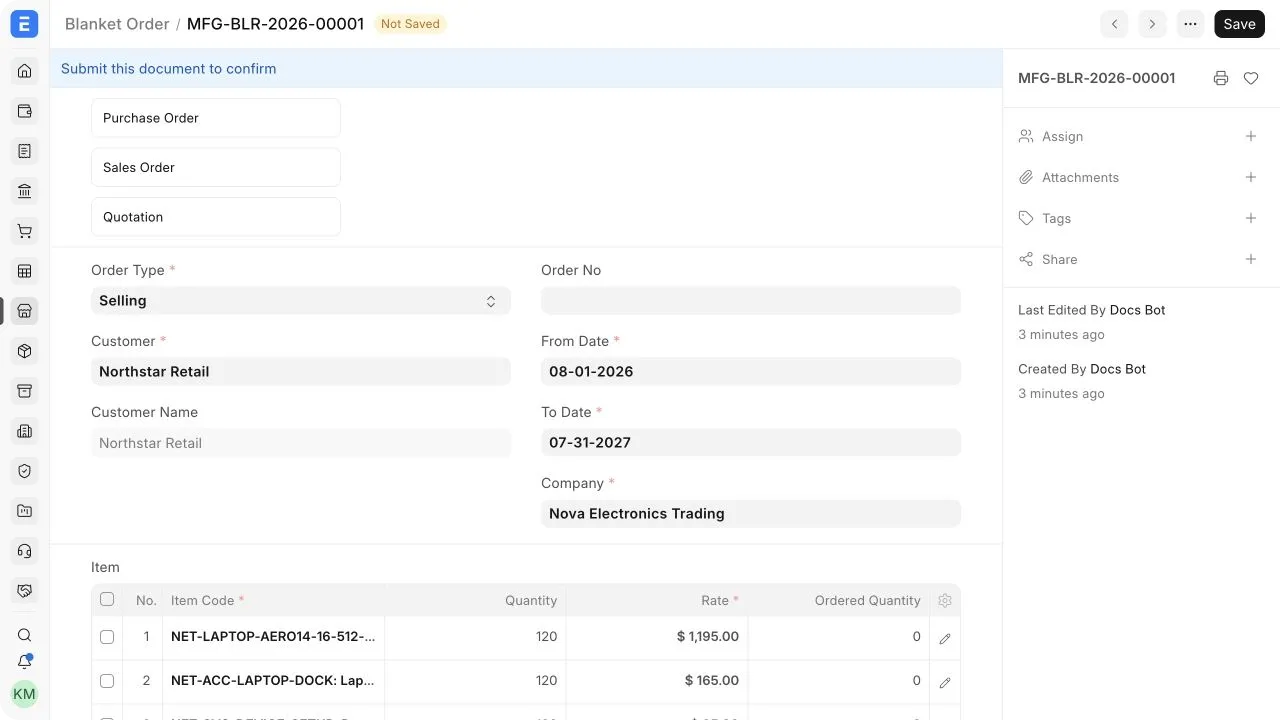Click item code NET-LAPTOP-AERO14 cell

[273, 637]
